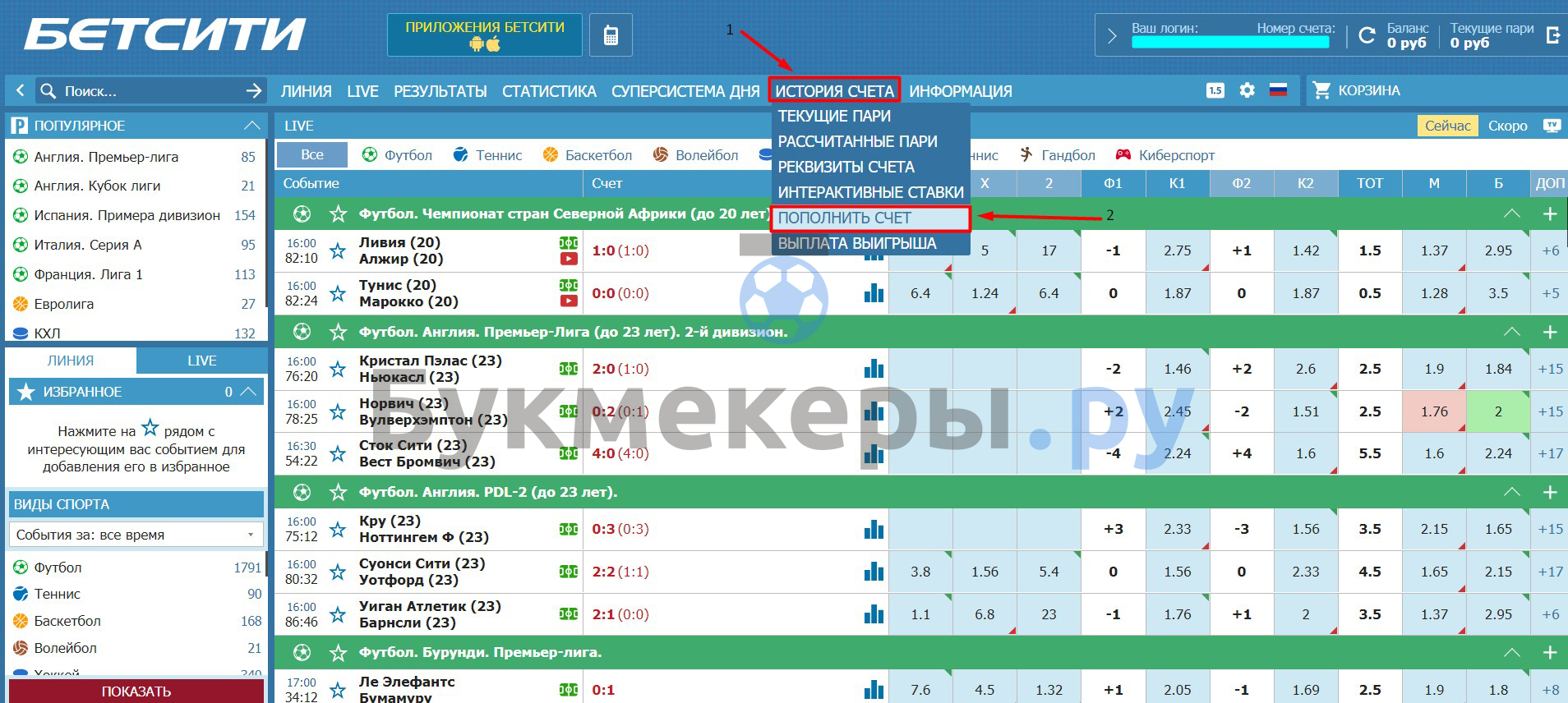Open statistics chart for Кристал Пэлас – Ньюкасл
The image size is (1568, 703).
click(874, 369)
